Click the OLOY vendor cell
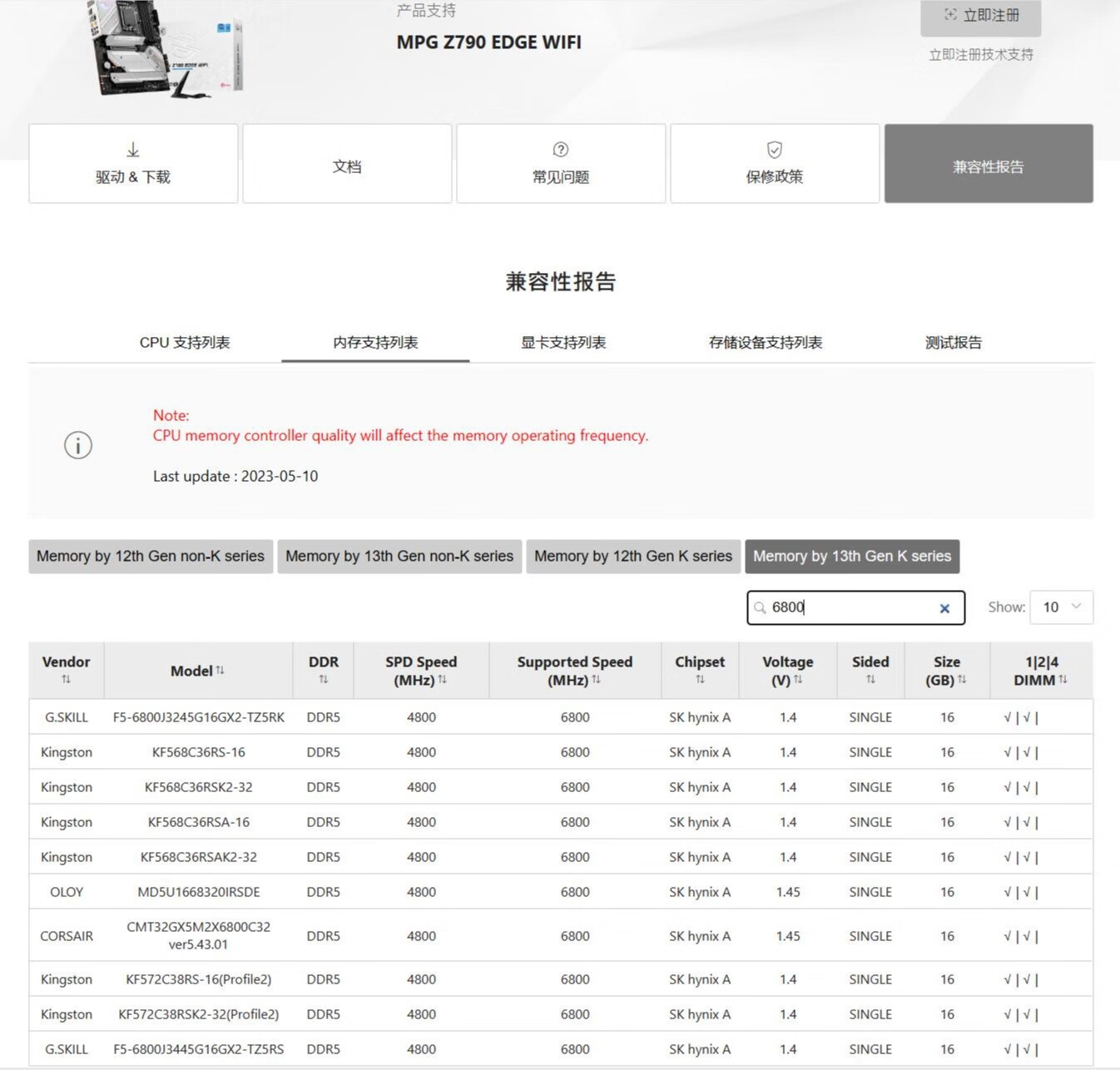 tap(67, 892)
